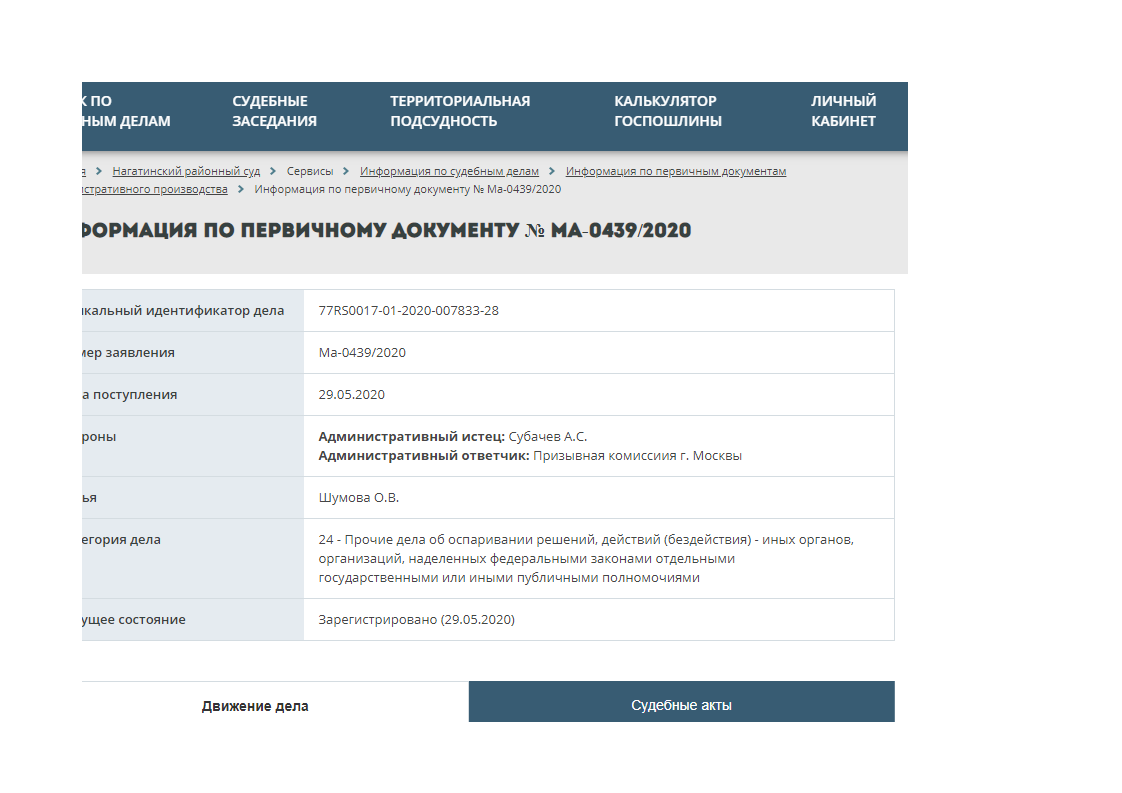Click the chevron before Информация по первичным документам
This screenshot has height=793, width=1122.
pos(552,171)
